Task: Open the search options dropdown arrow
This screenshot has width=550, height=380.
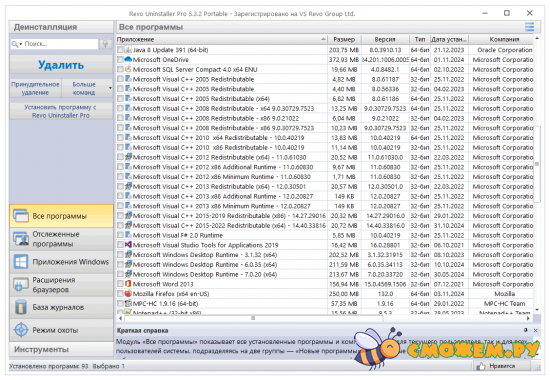Action: coord(21,44)
